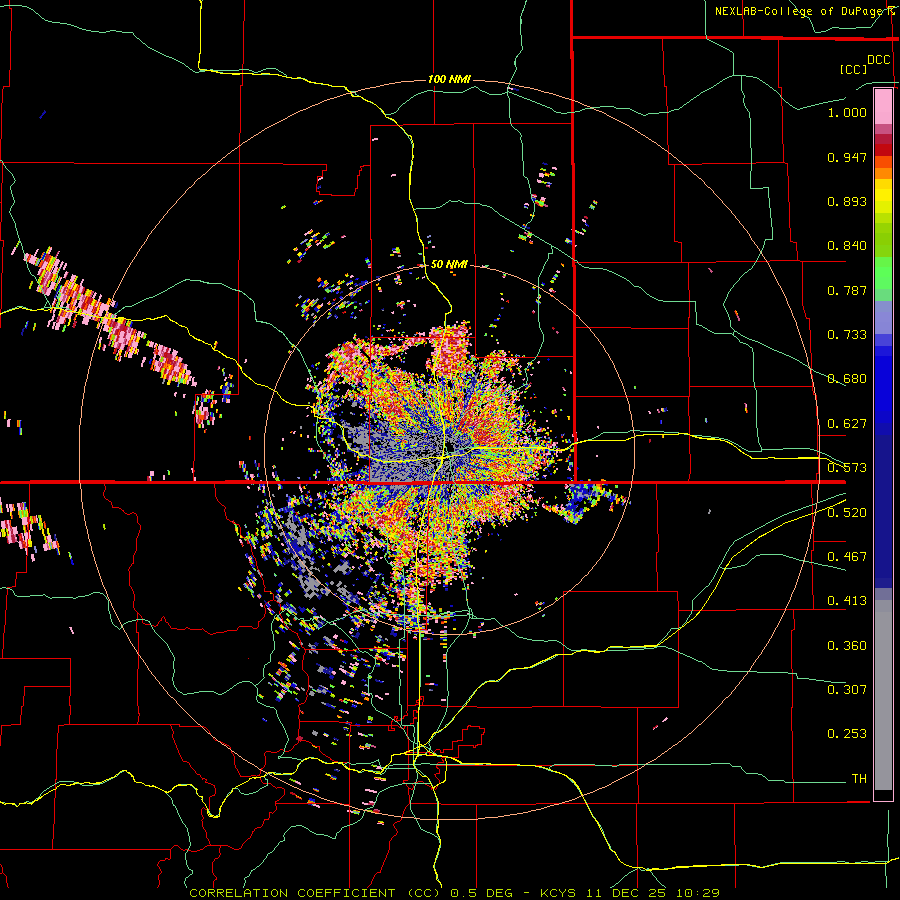Select the 0.253 scale value
This screenshot has height=900, width=900.
coord(847,734)
